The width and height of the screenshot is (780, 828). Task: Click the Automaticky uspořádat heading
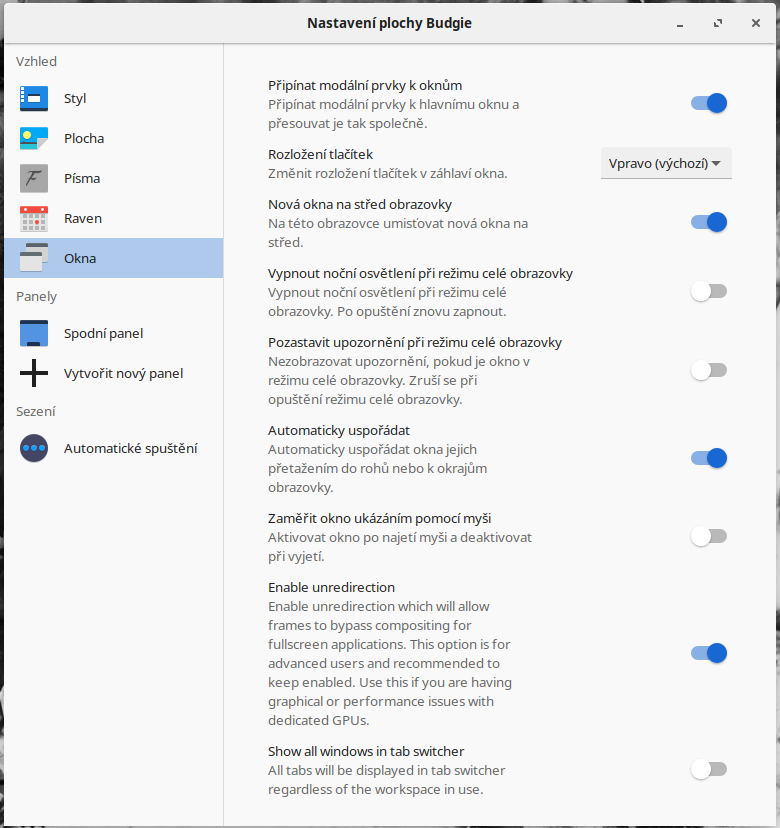click(339, 430)
